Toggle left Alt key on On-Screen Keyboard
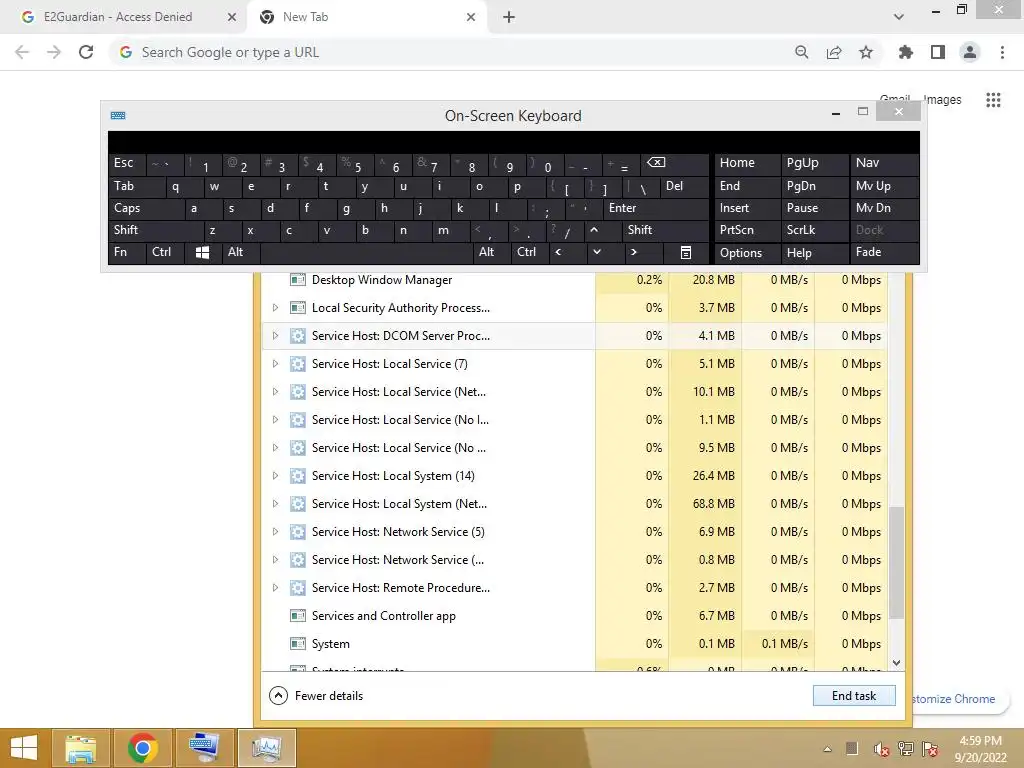The image size is (1024, 768). (x=241, y=252)
